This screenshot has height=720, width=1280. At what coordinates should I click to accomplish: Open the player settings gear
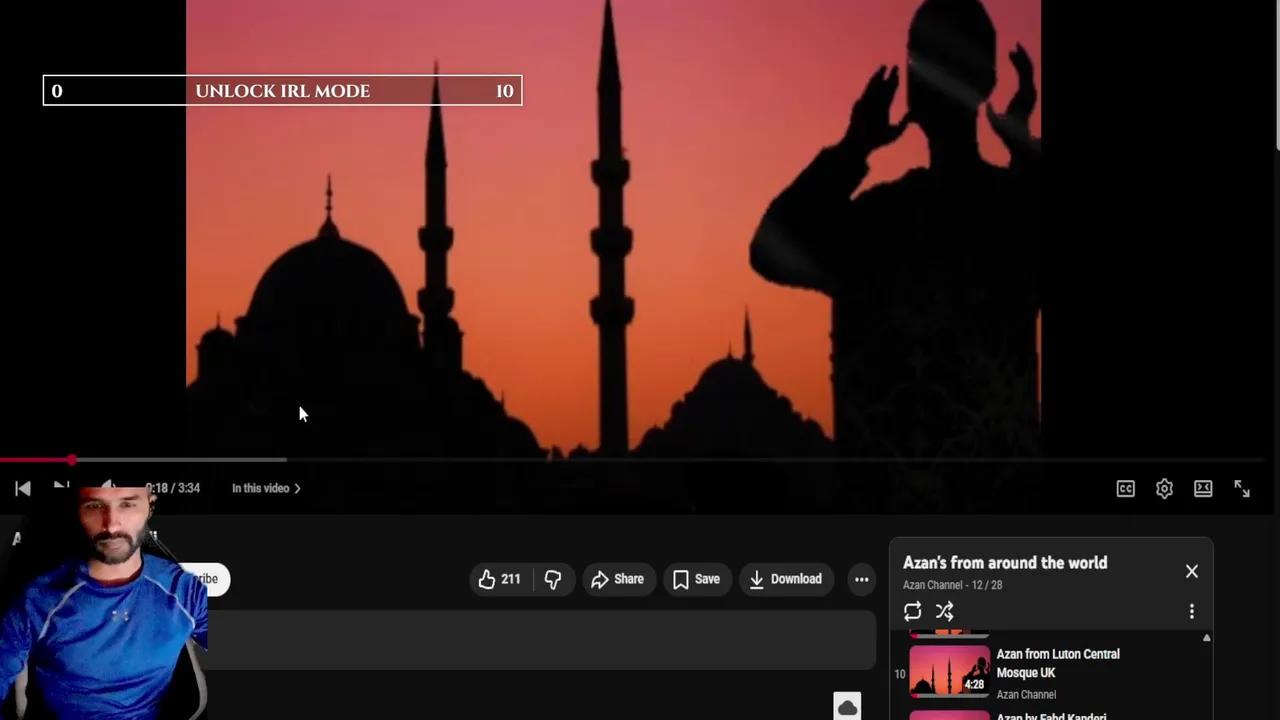(1164, 488)
